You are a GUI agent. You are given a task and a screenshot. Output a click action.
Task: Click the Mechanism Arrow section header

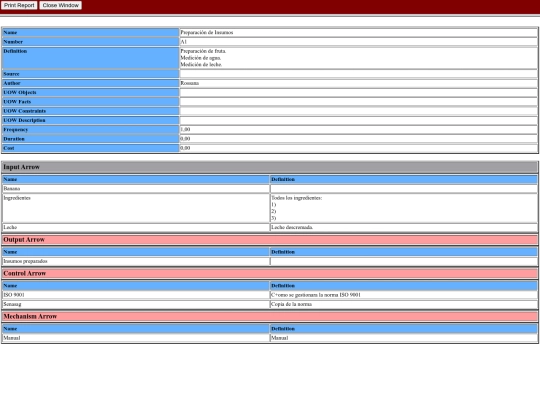click(270, 316)
